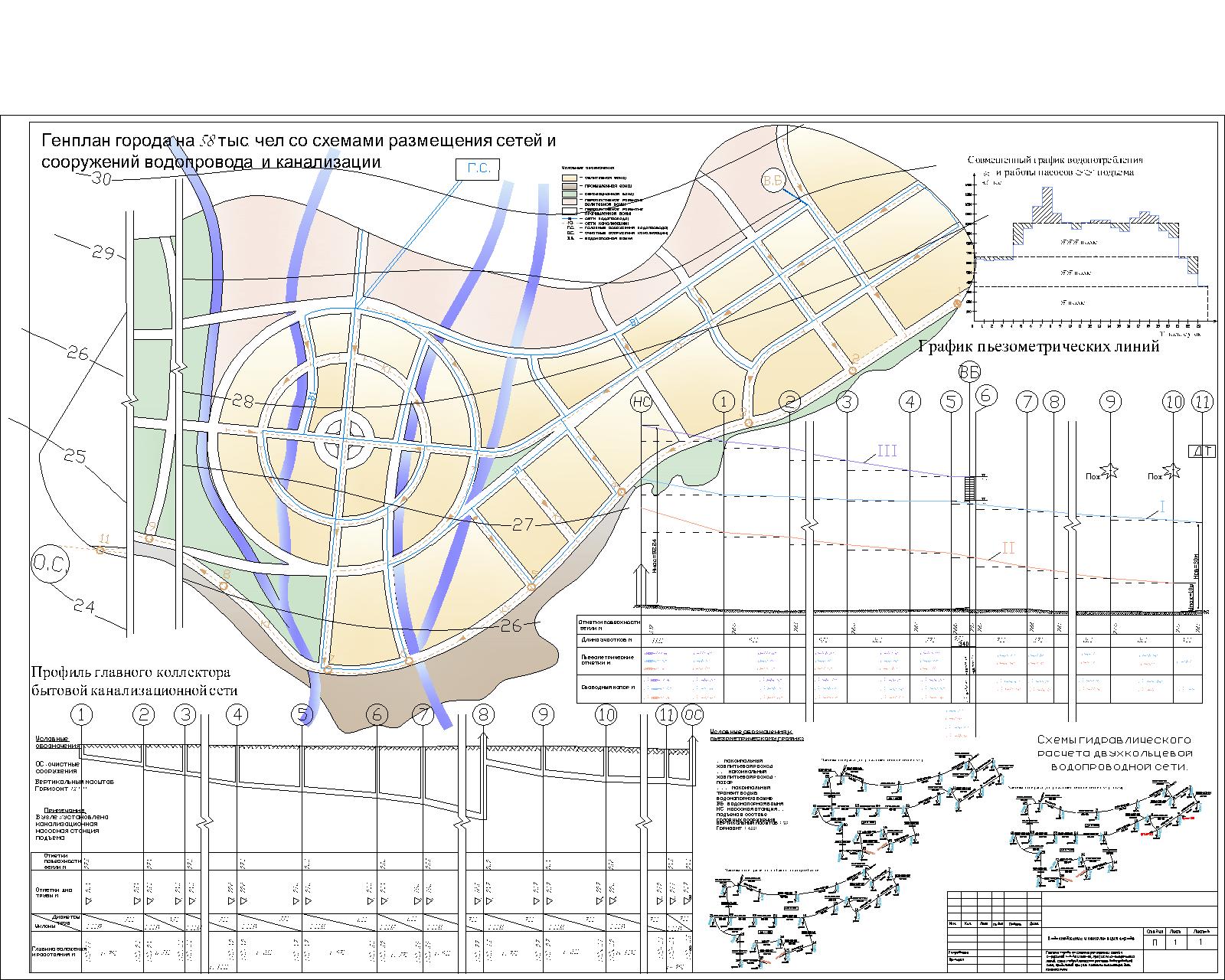The image size is (1225, 980).
Task: Click contour elevation label "28" inside the ring district
Action: coord(243,401)
